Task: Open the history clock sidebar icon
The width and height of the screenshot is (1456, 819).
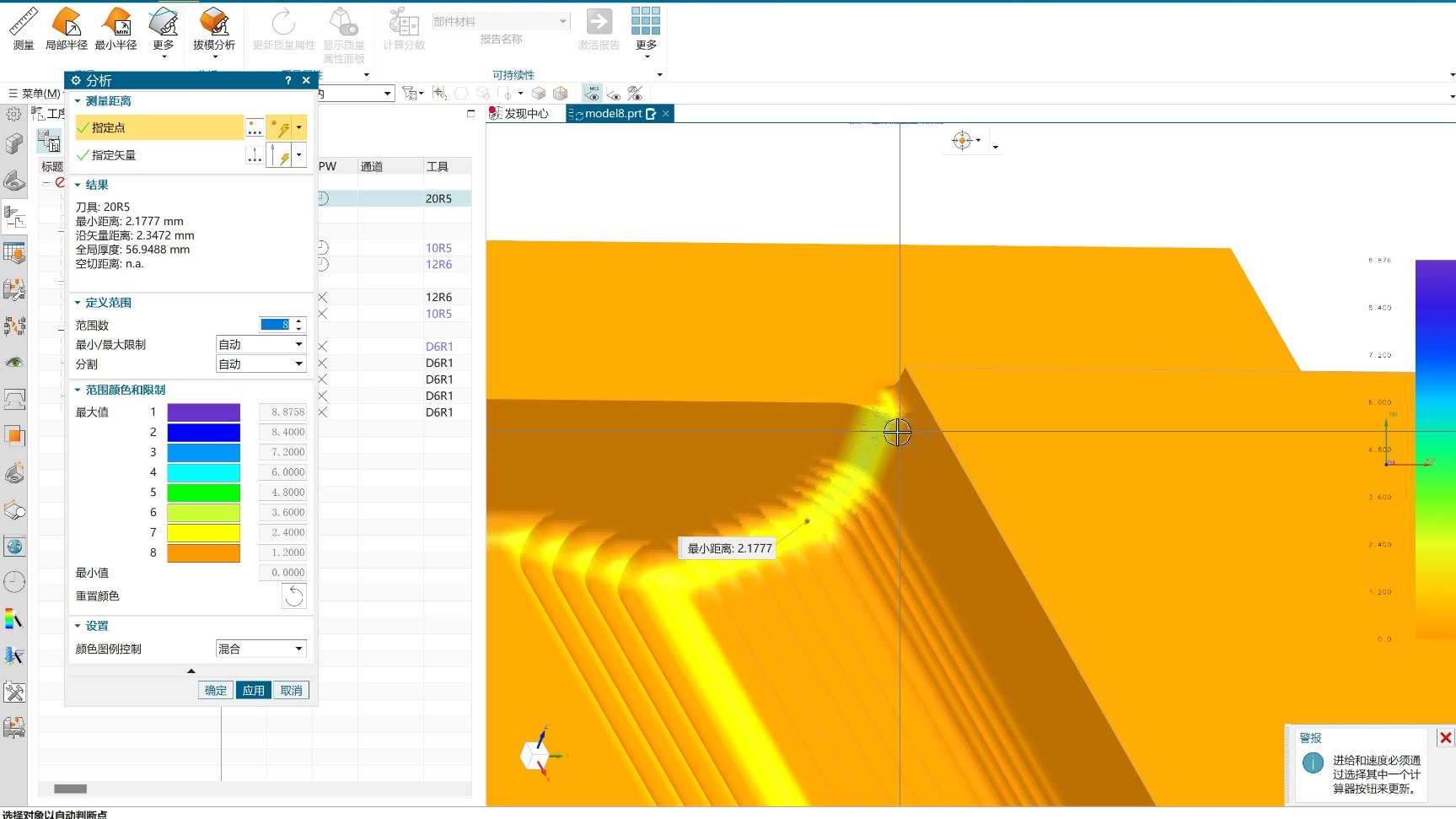Action: tap(14, 582)
